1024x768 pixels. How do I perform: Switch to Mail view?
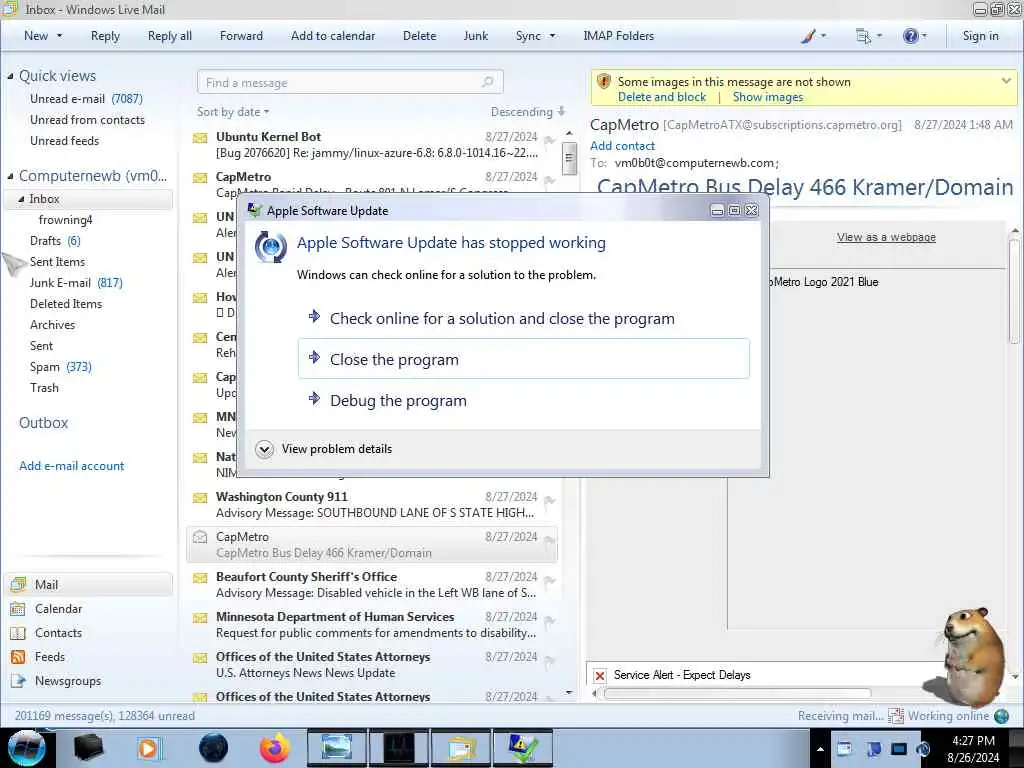click(x=89, y=584)
